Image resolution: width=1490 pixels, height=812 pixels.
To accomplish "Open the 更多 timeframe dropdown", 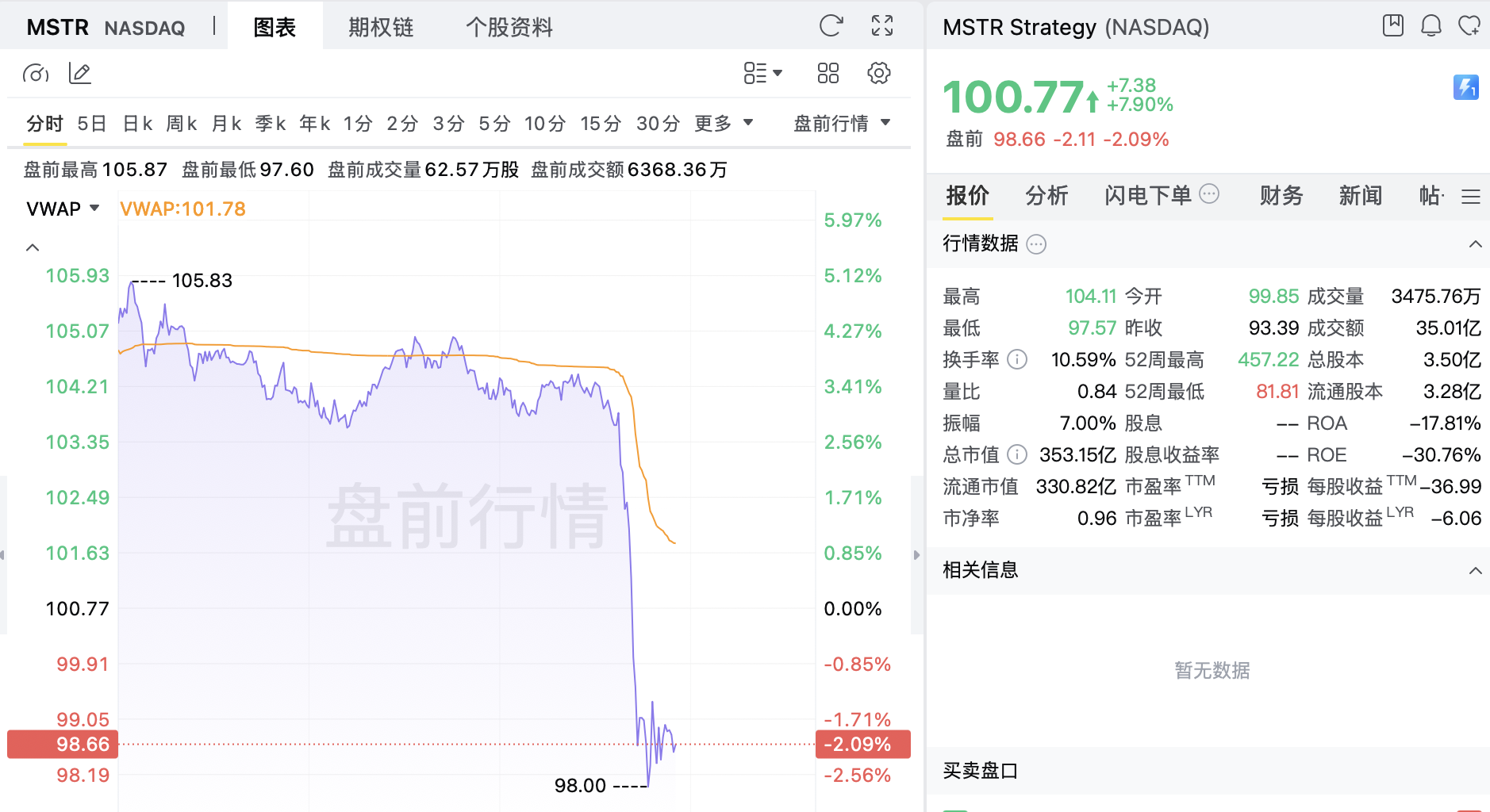I will coord(724,124).
